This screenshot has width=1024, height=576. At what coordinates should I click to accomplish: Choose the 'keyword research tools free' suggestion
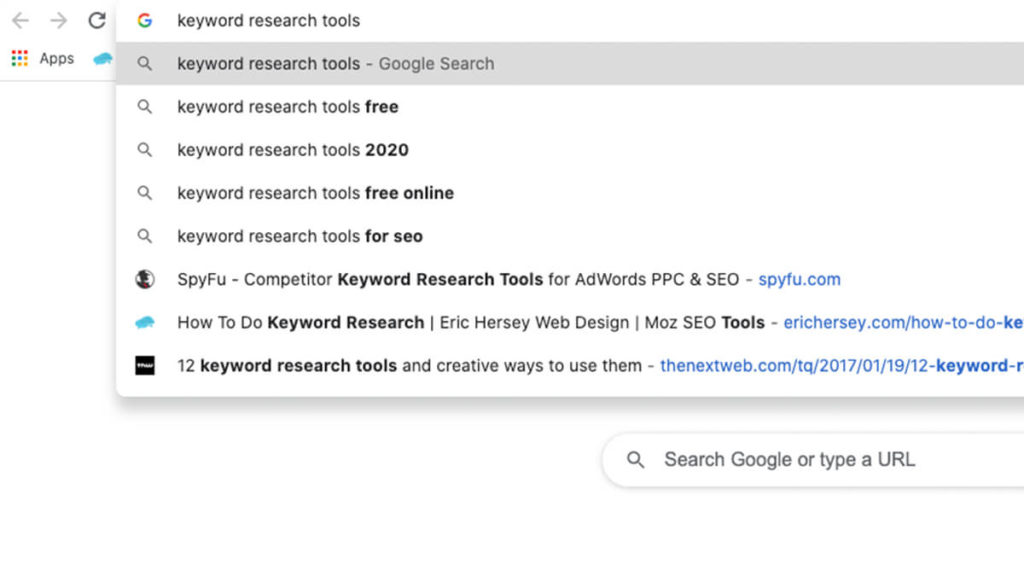pyautogui.click(x=287, y=107)
